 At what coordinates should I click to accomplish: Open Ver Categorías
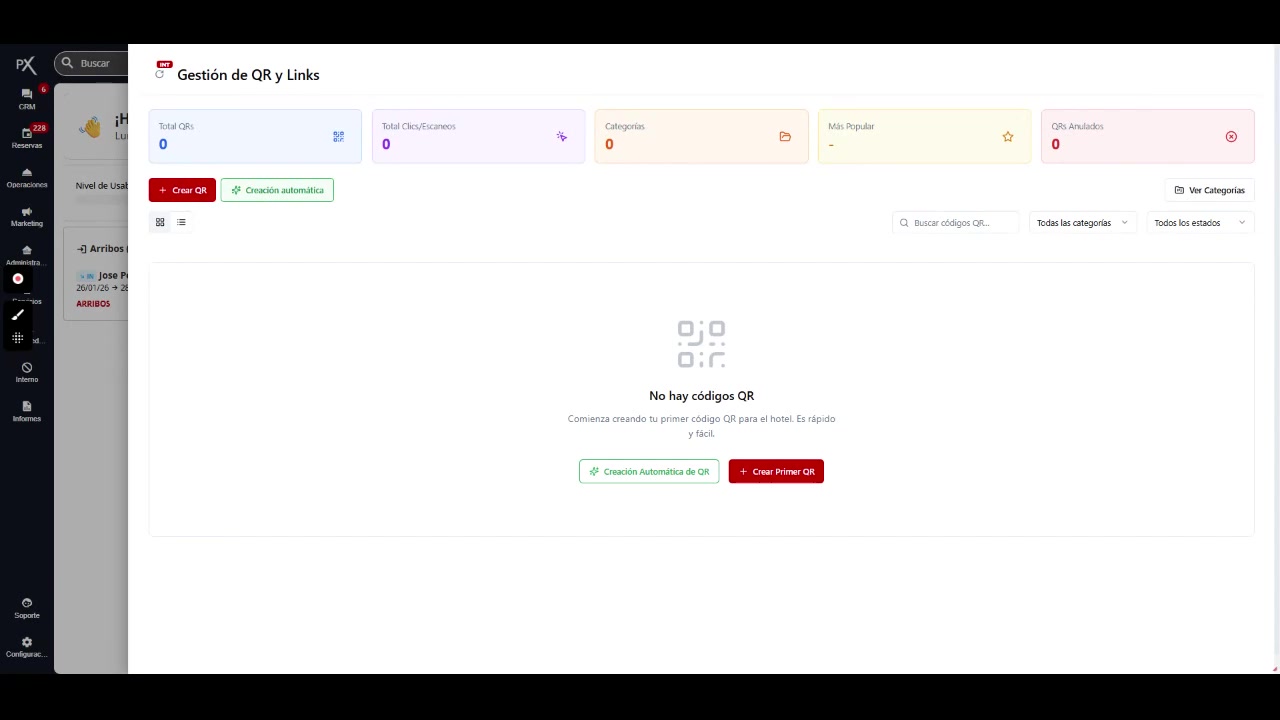[x=1209, y=190]
